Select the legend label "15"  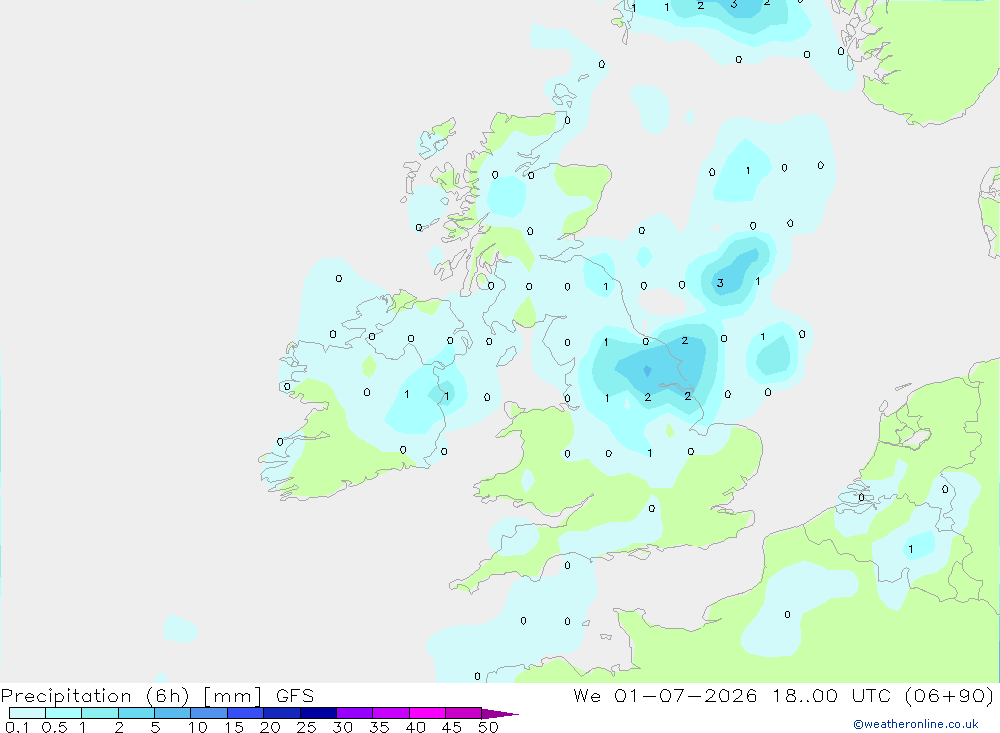click(234, 727)
